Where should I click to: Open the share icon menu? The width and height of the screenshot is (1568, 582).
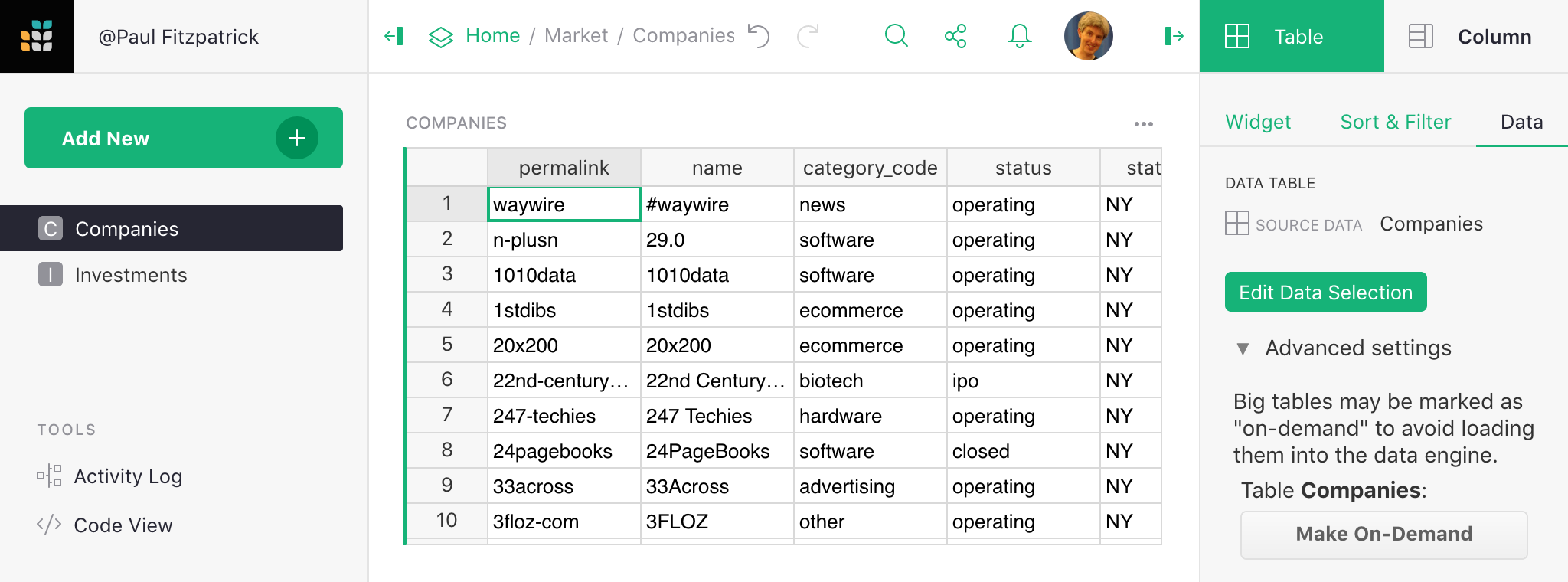pyautogui.click(x=955, y=36)
